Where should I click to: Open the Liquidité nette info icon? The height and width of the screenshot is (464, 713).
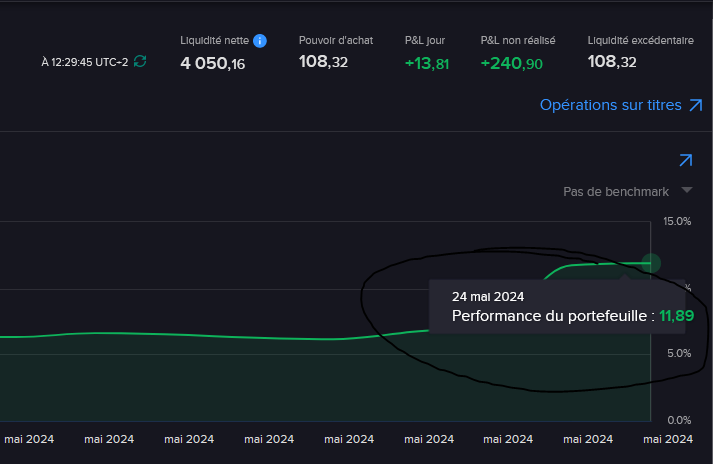tap(260, 41)
